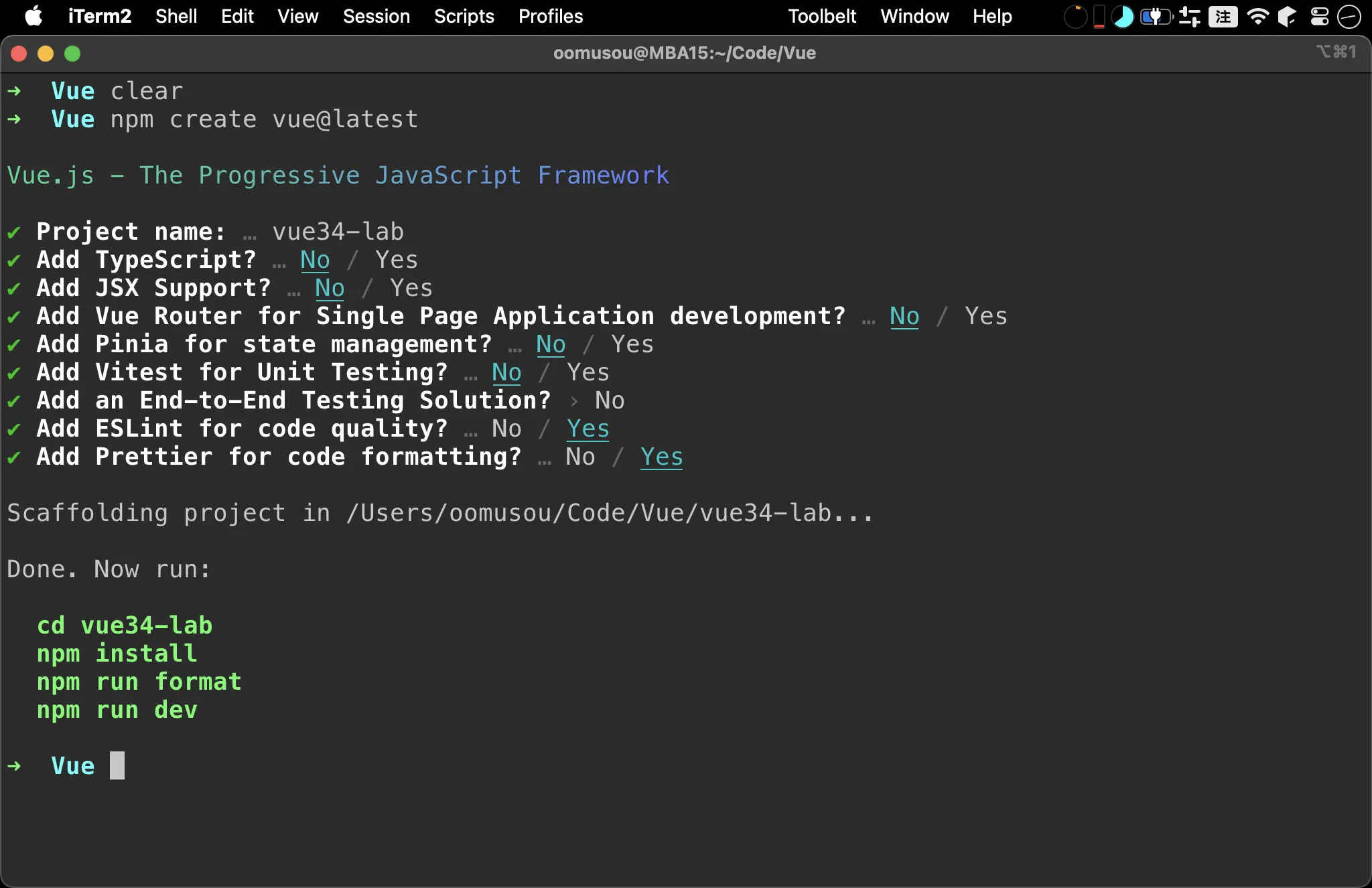Click underlined Yes for Add ESLint

588,429
